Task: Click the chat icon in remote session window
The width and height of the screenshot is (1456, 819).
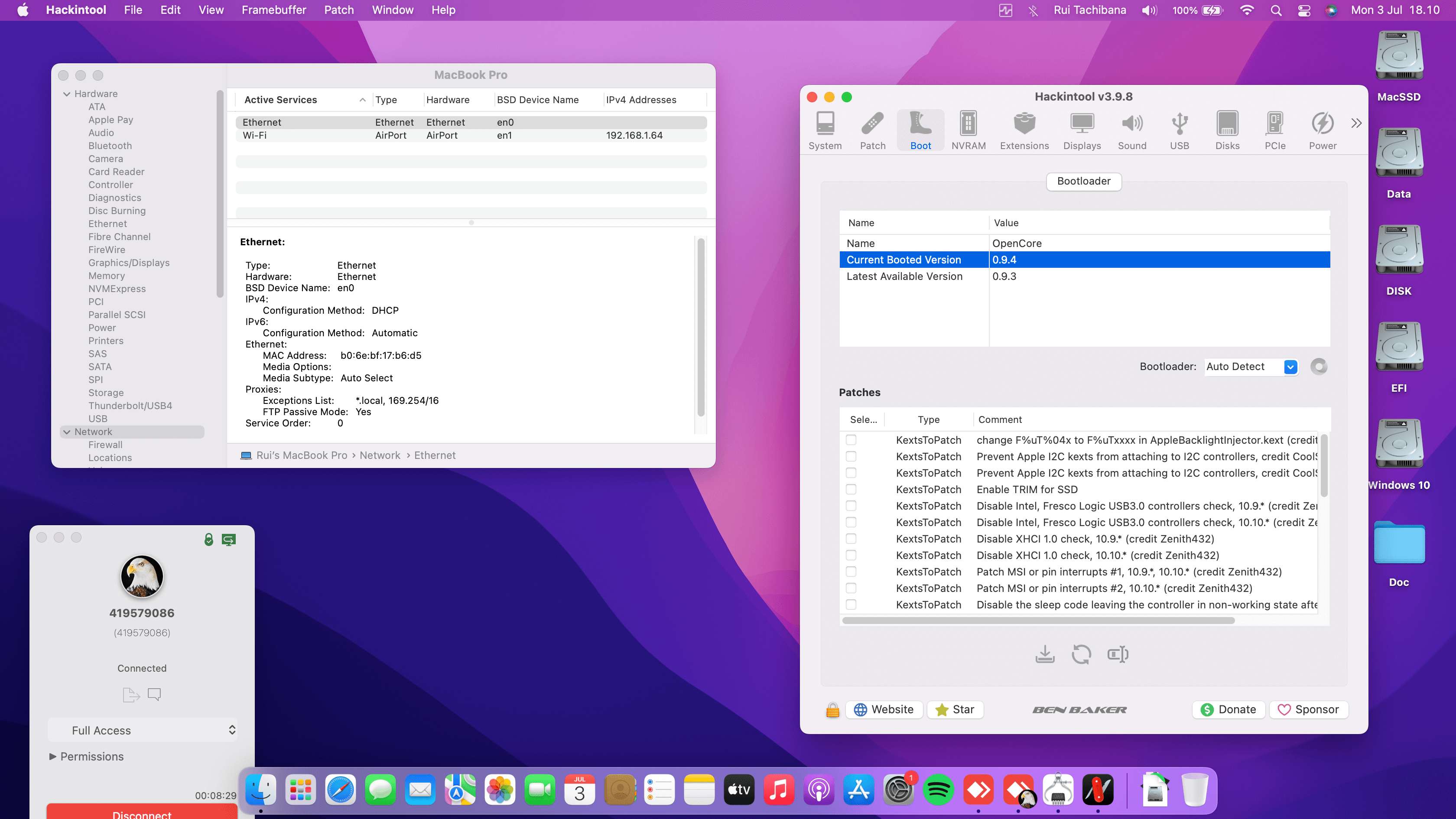Action: (154, 694)
